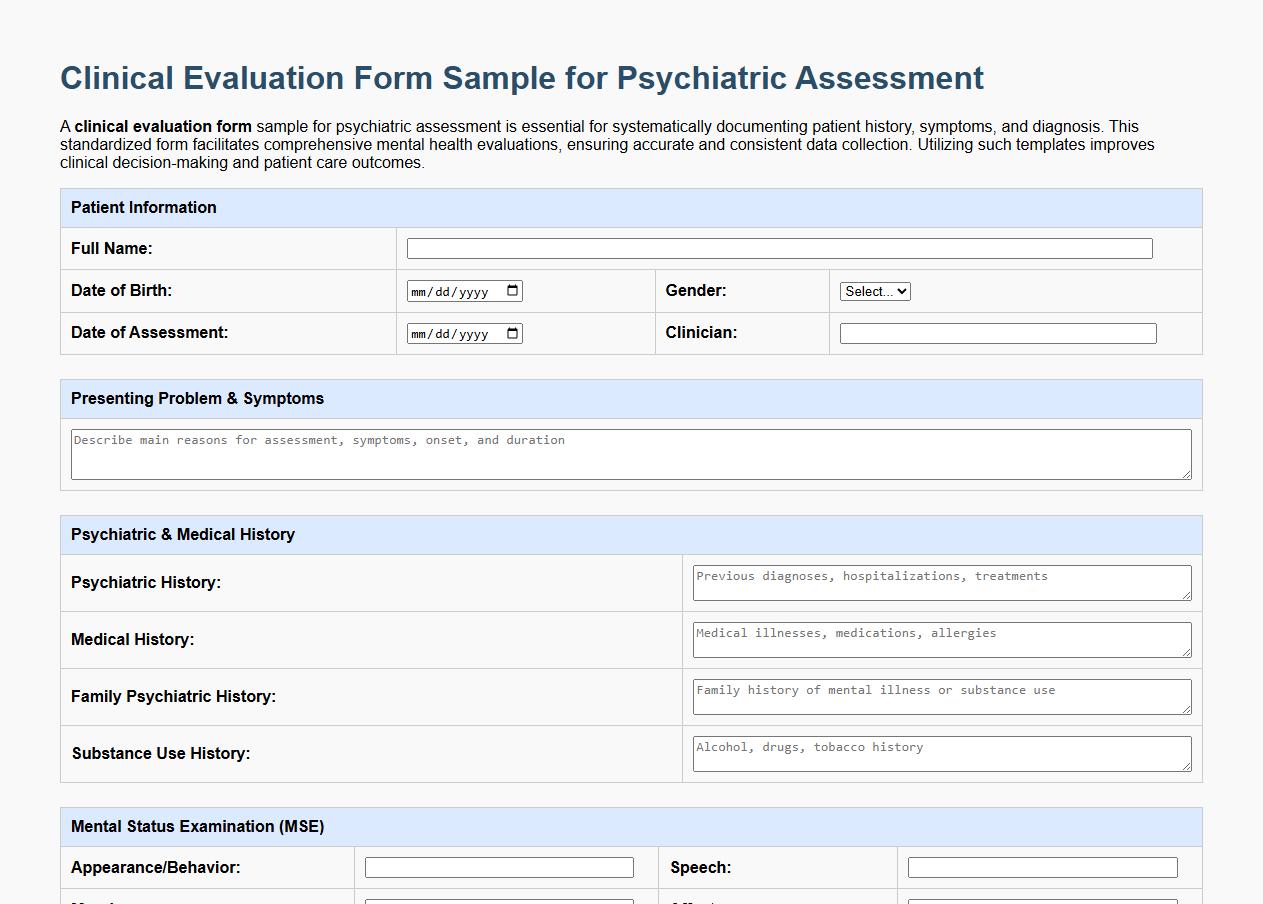Click the Appearance/Behavior input box

point(499,867)
